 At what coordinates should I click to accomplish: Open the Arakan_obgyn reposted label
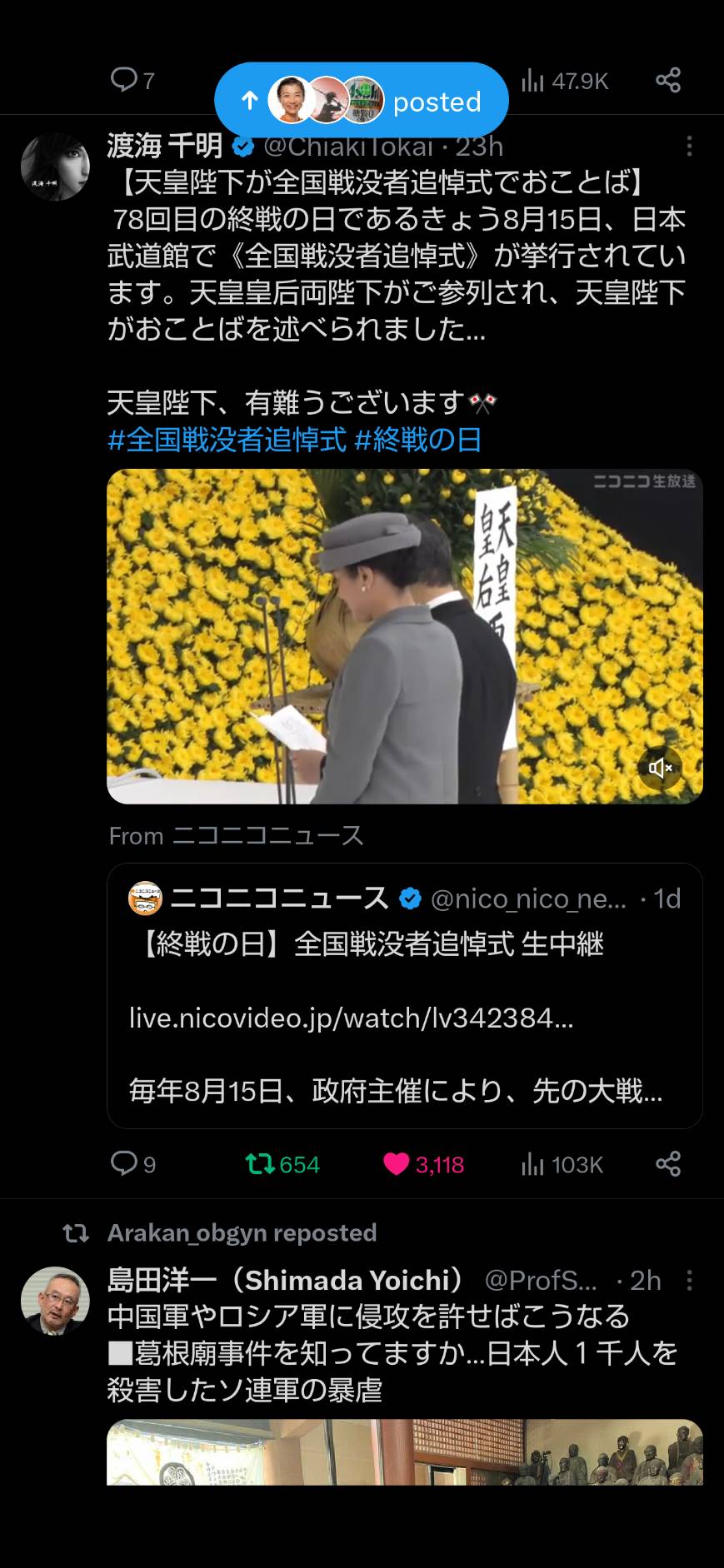click(x=242, y=1232)
